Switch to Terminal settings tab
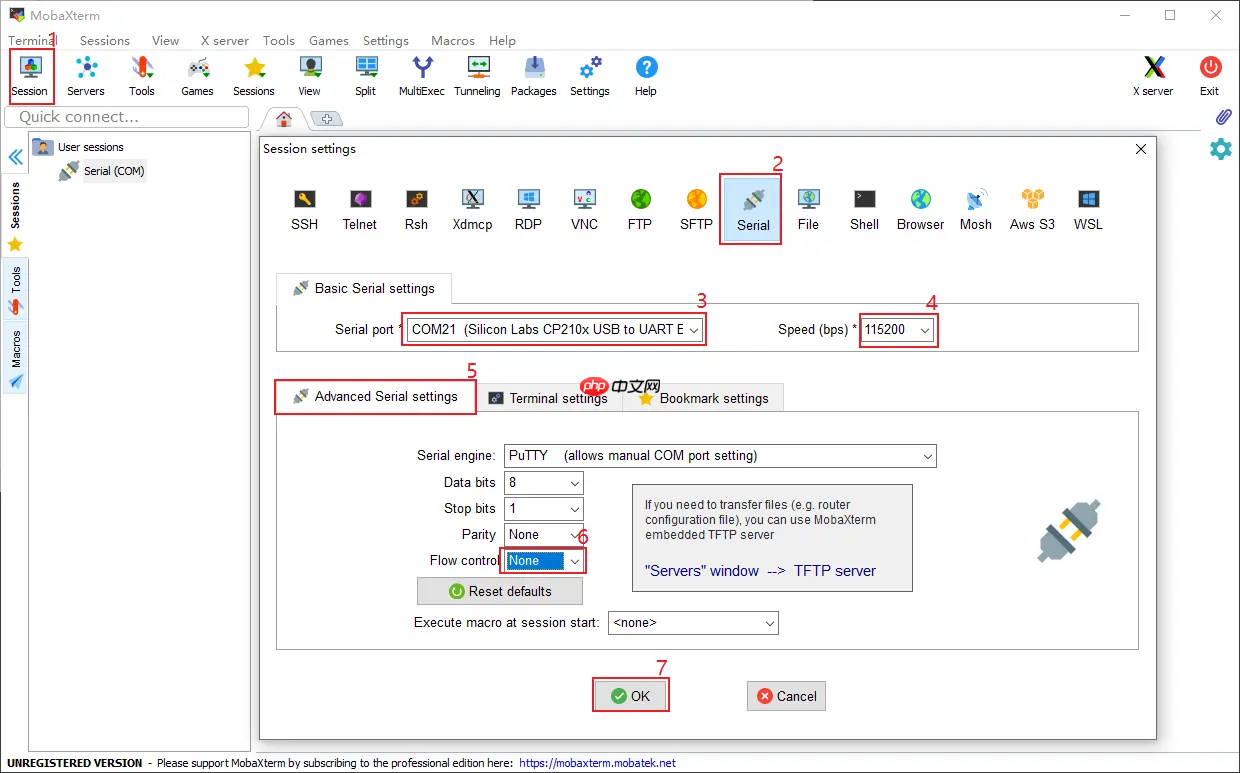Image resolution: width=1240 pixels, height=773 pixels. (548, 398)
